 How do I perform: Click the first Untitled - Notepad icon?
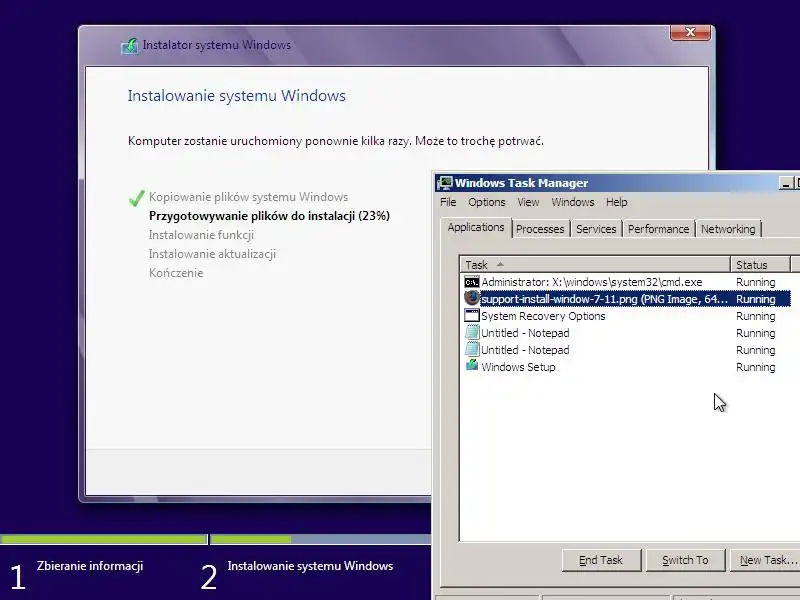click(x=472, y=333)
